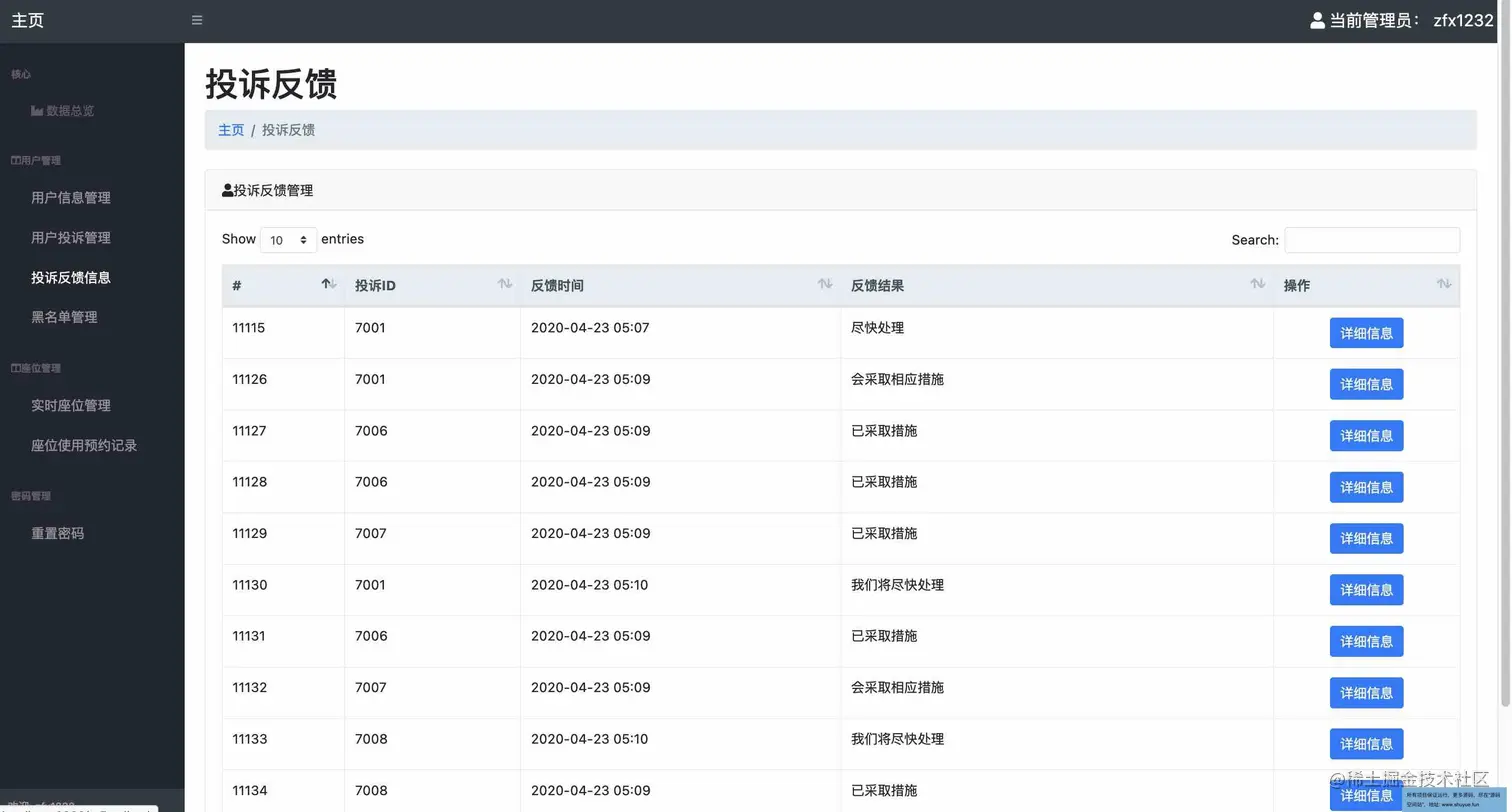
Task: Open 数据总览 in the sidebar
Action: (70, 111)
